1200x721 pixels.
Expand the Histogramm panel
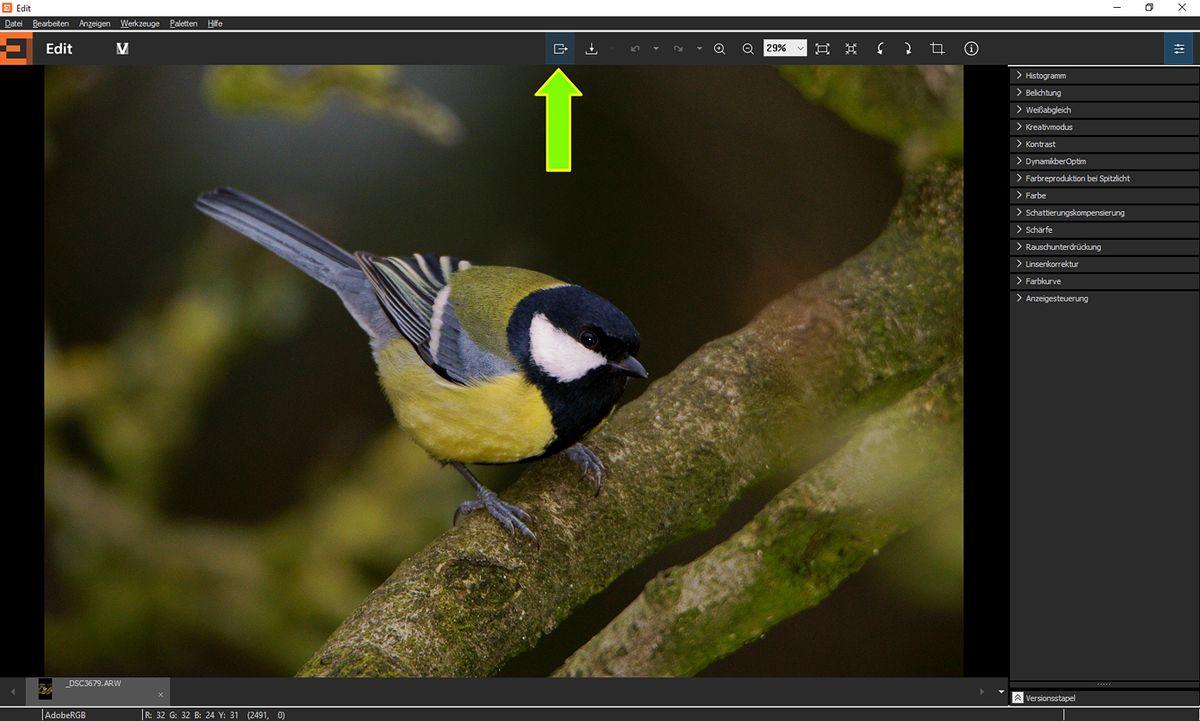pos(1045,76)
